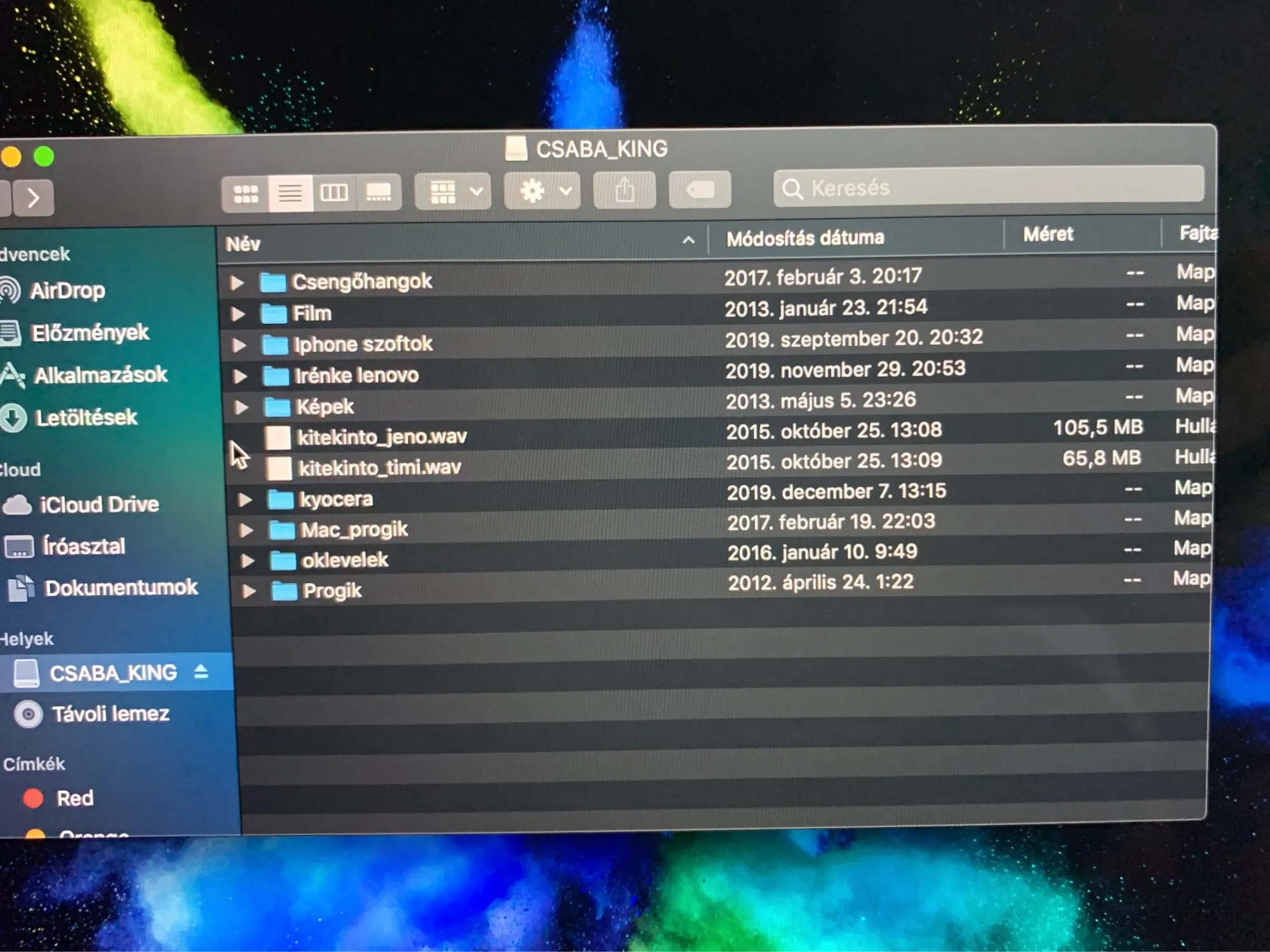Sort by Méret column header
Image resolution: width=1270 pixels, height=952 pixels.
coord(1048,234)
